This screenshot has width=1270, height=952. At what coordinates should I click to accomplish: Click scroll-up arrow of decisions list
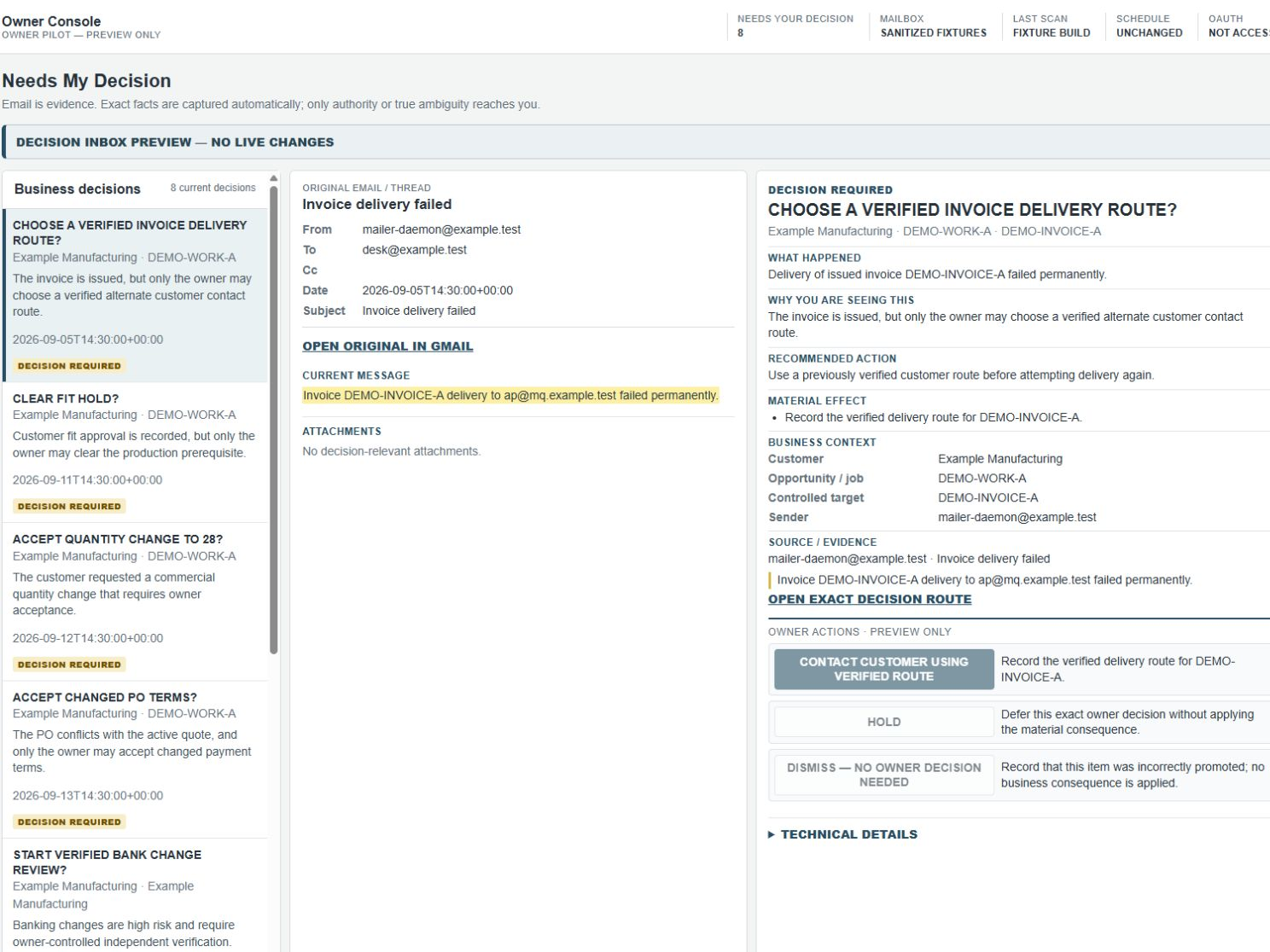pos(274,178)
